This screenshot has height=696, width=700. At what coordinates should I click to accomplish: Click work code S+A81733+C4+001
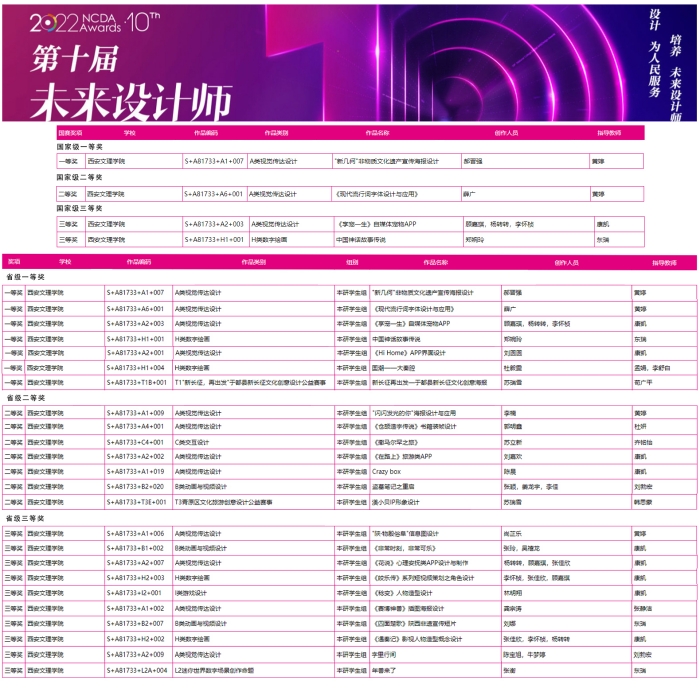[135, 442]
